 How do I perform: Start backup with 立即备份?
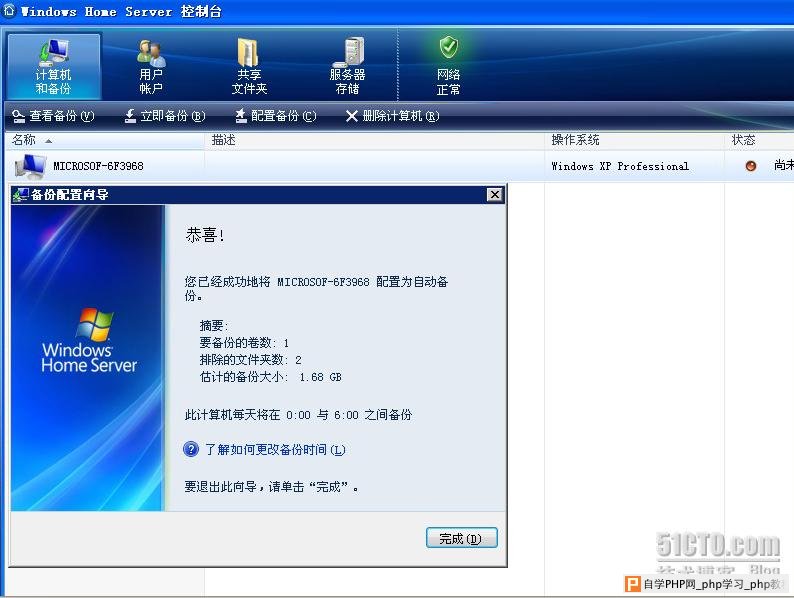[x=165, y=116]
